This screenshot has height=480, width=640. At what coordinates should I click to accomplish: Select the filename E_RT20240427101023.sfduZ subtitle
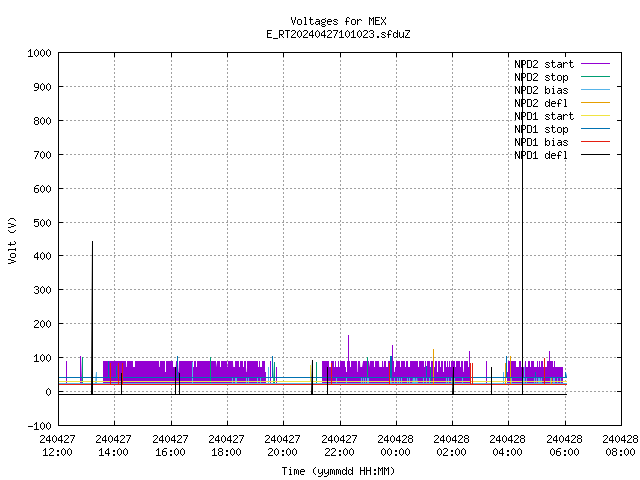coord(338,34)
